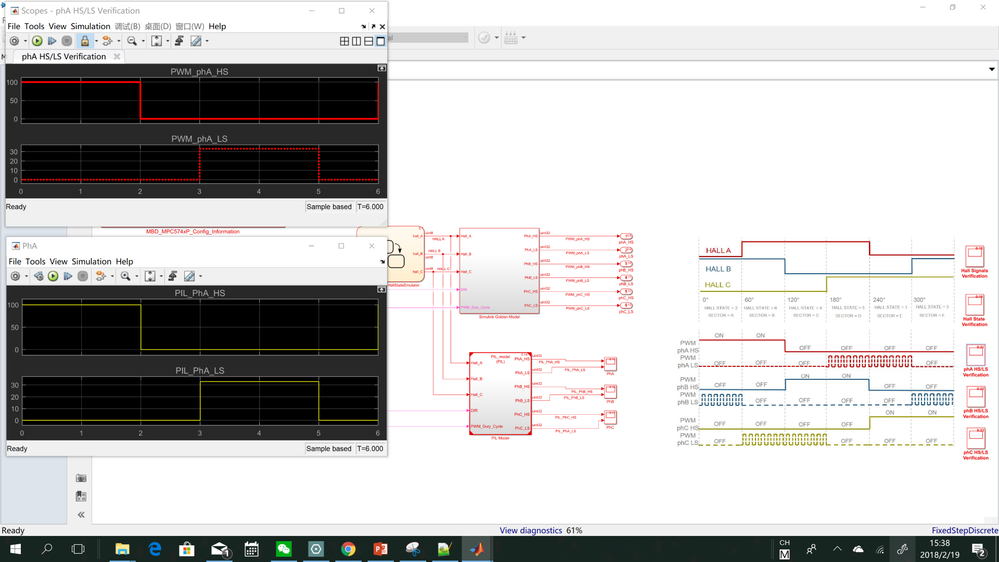Open triggers icon in PhA window
999x562 pixels.
click(x=173, y=276)
